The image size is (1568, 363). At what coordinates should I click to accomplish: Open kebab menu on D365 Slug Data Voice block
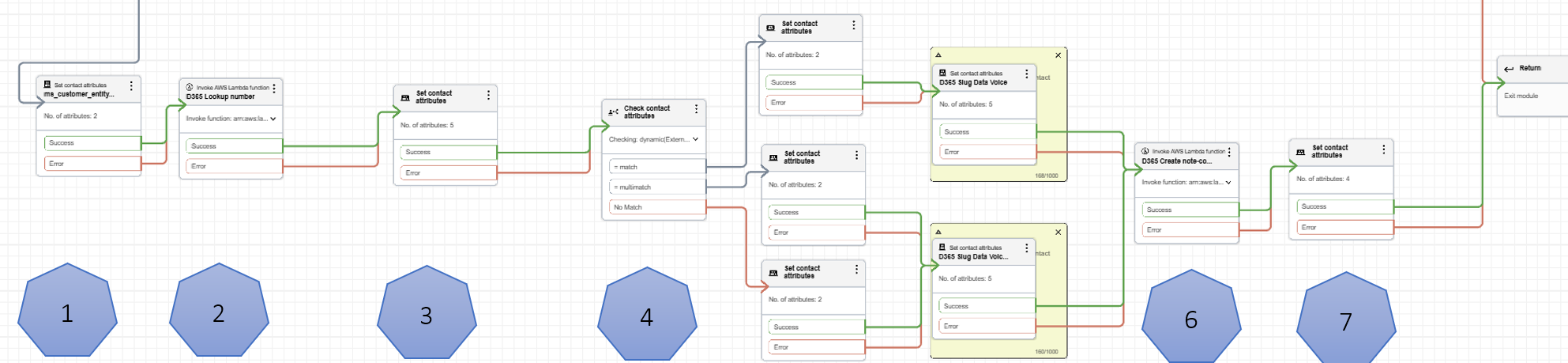1026,74
